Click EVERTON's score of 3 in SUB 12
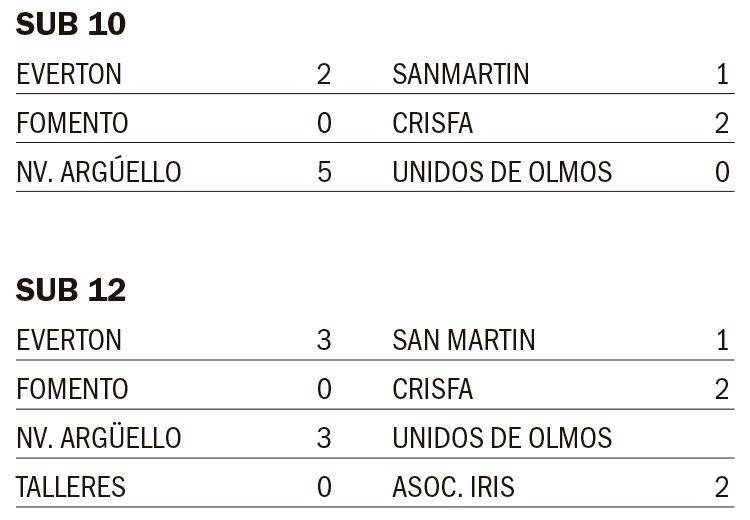Image resolution: width=750 pixels, height=520 pixels. 323,340
